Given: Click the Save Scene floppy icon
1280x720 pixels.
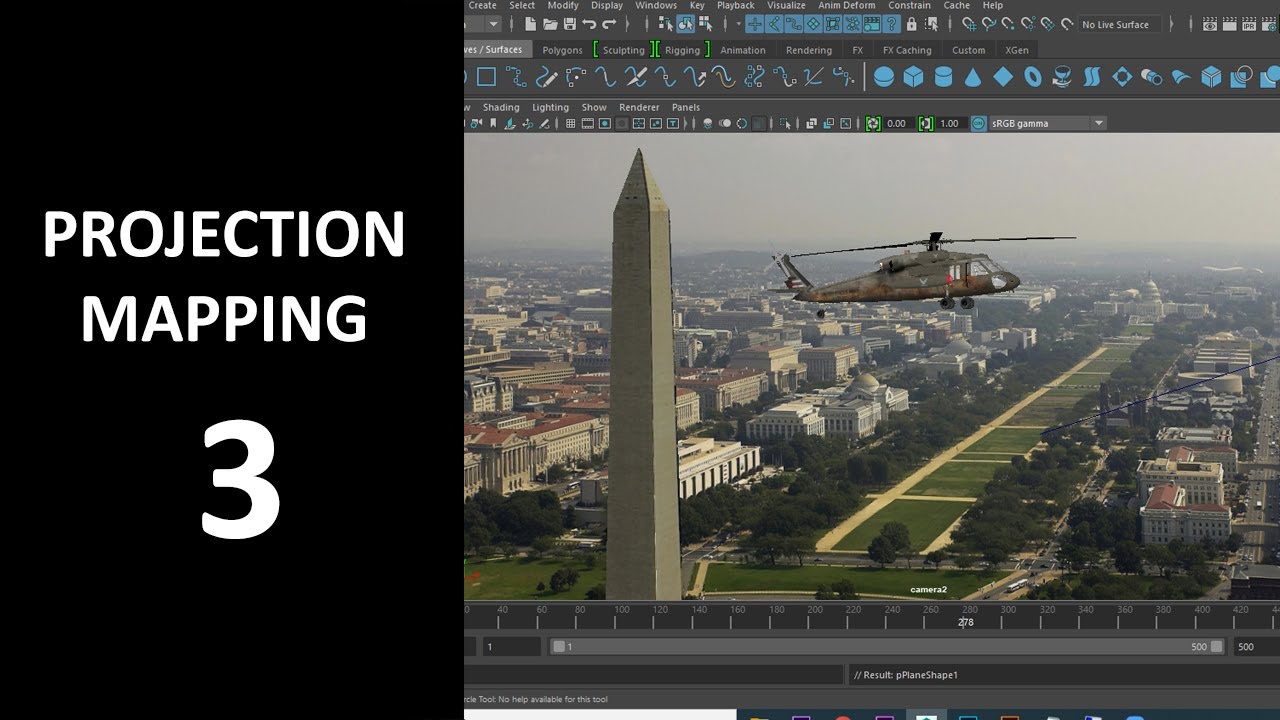Looking at the screenshot, I should point(569,24).
